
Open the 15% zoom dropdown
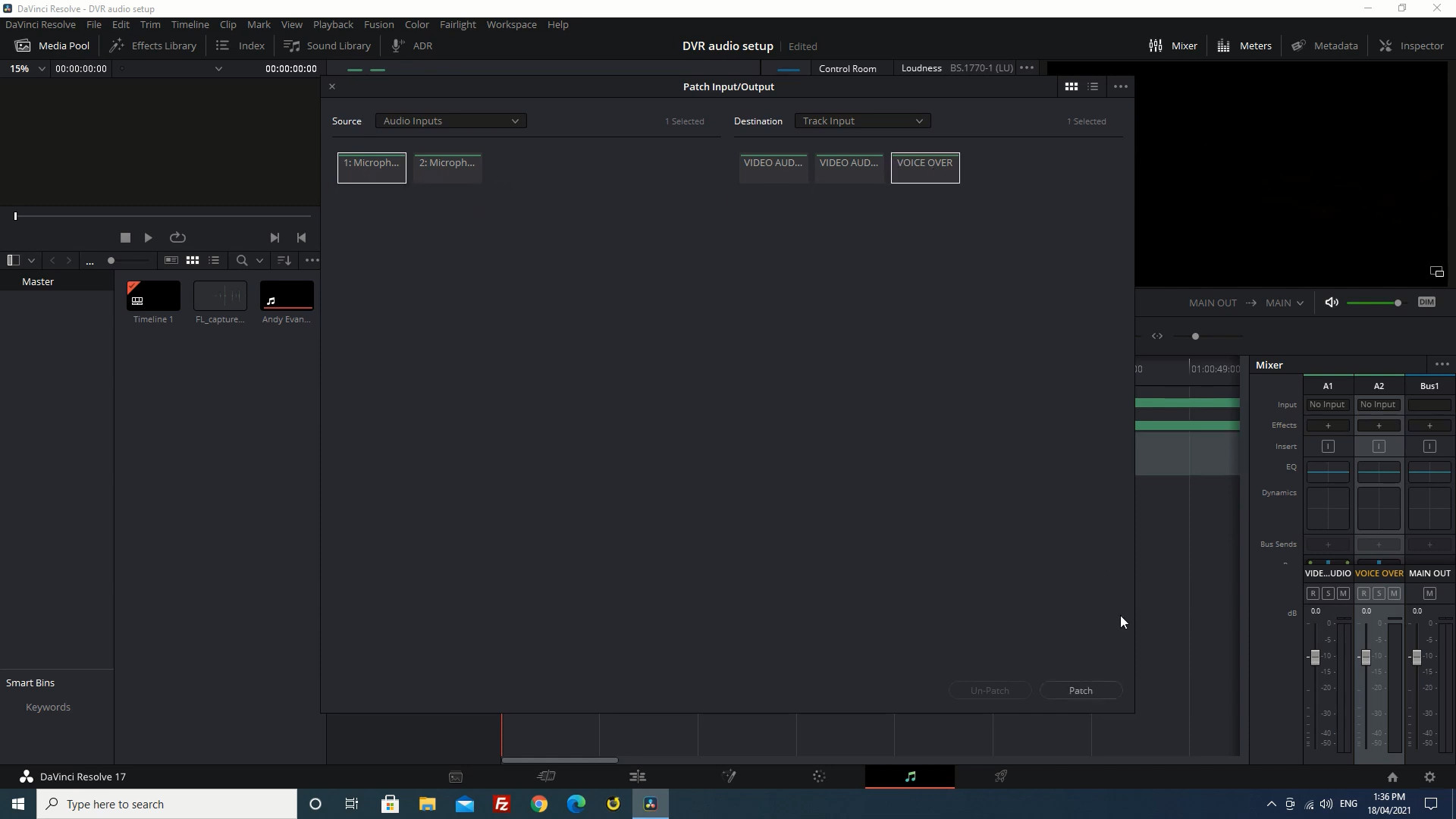click(x=27, y=68)
